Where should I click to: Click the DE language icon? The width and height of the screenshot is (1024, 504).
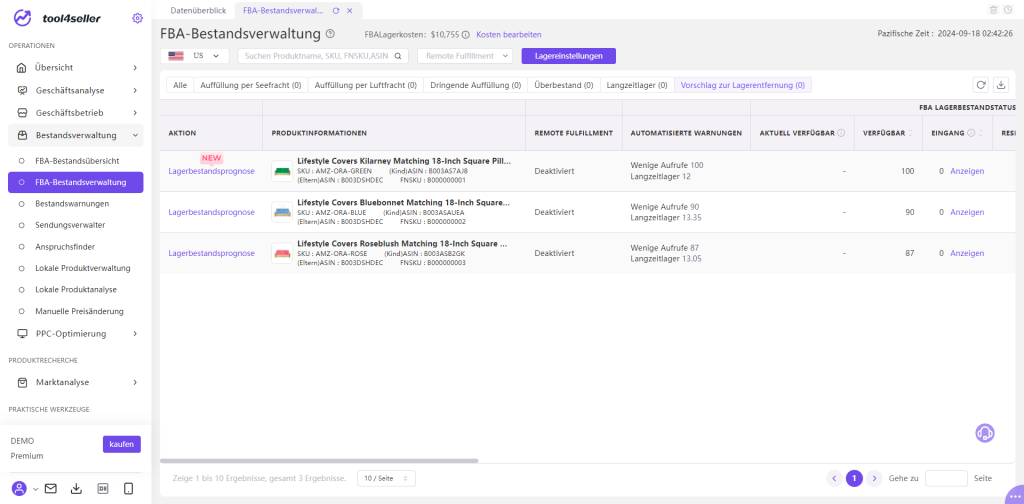click(x=103, y=488)
